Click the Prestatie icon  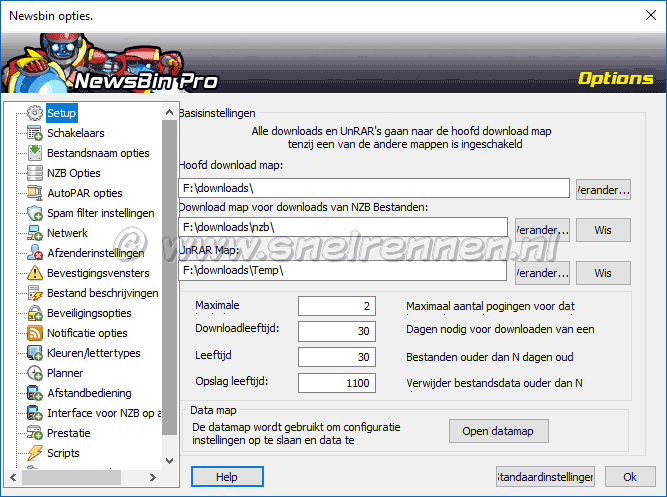pyautogui.click(x=34, y=433)
